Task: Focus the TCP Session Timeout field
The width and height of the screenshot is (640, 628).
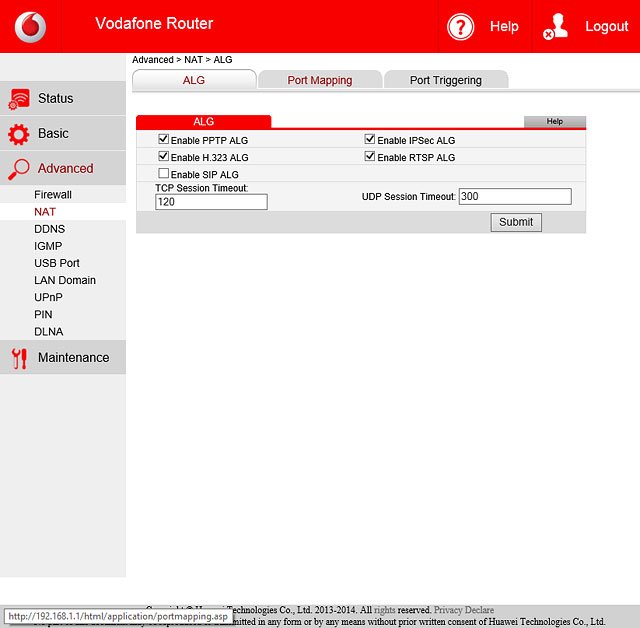Action: tap(211, 202)
